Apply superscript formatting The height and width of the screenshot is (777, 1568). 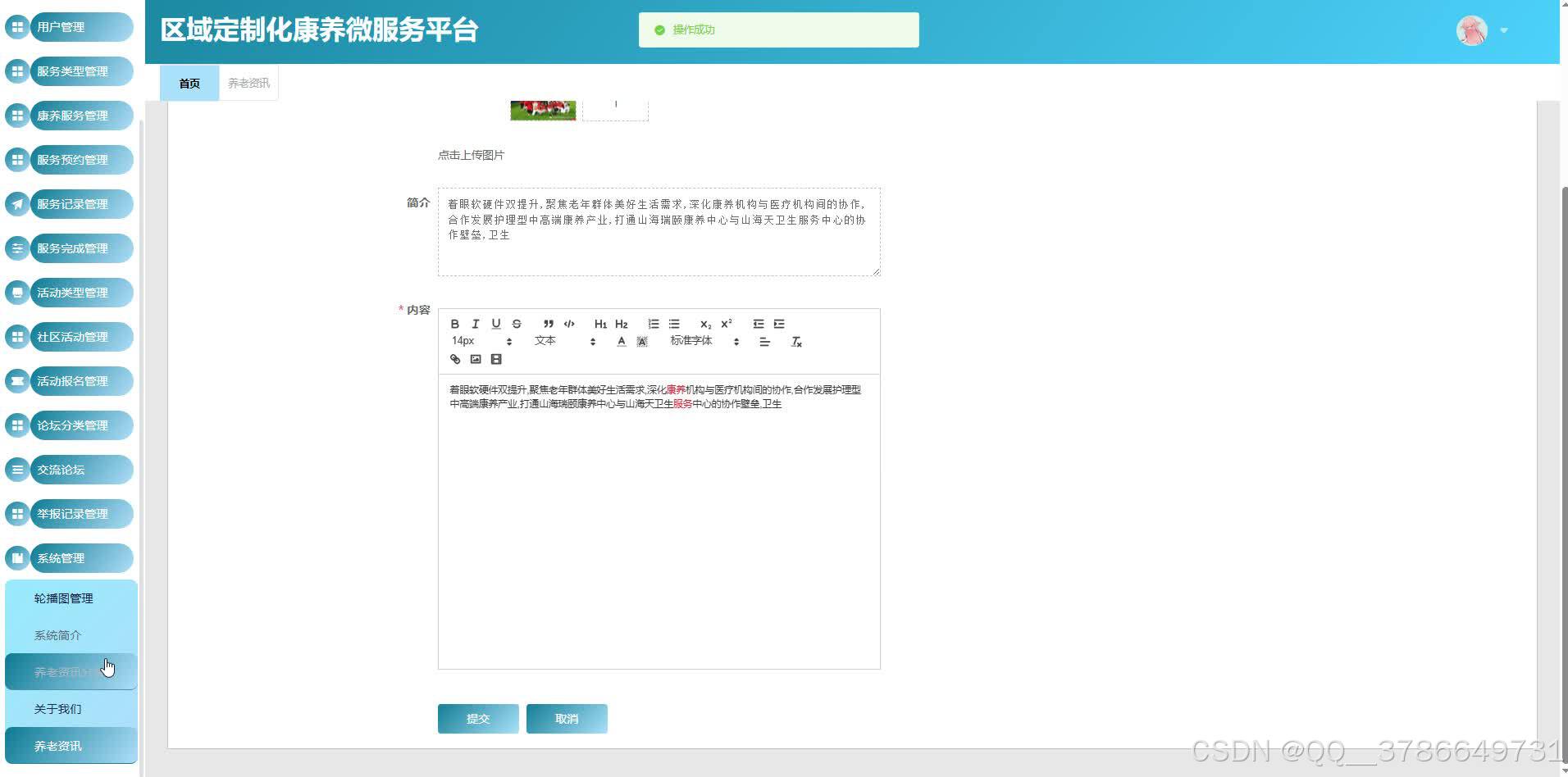(727, 324)
